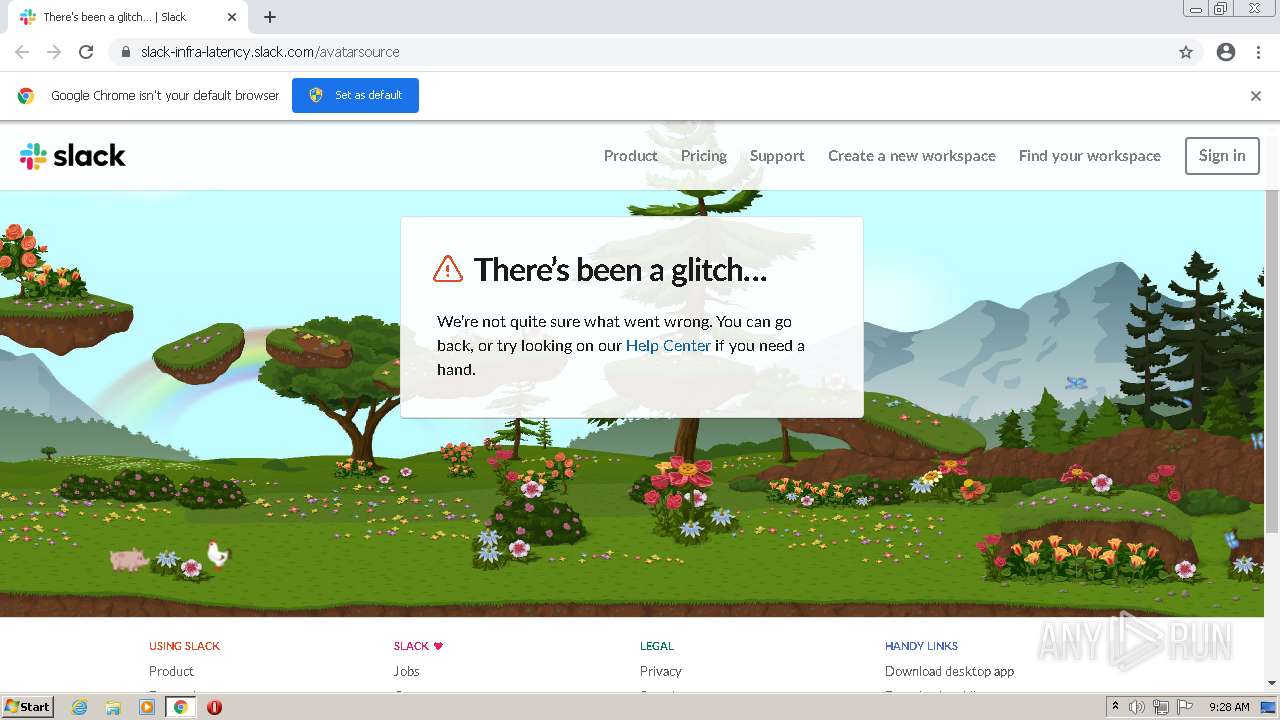Reload the page with the refresh icon
Viewport: 1280px width, 720px height.
(x=86, y=52)
